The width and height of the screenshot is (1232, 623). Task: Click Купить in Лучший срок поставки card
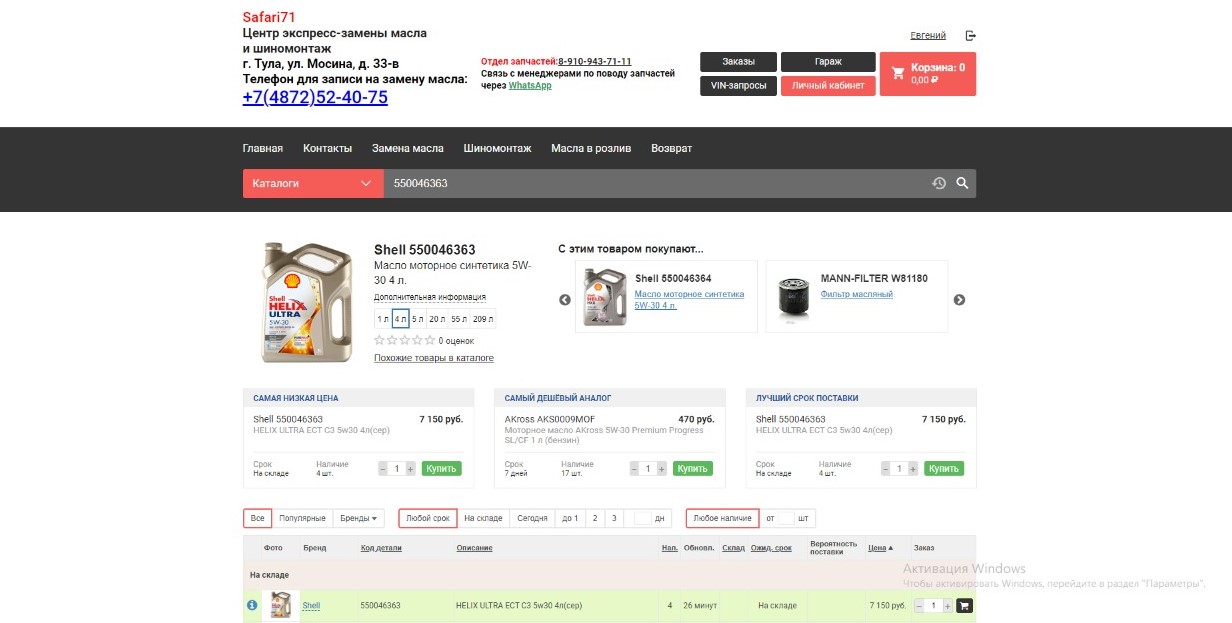[x=944, y=468]
